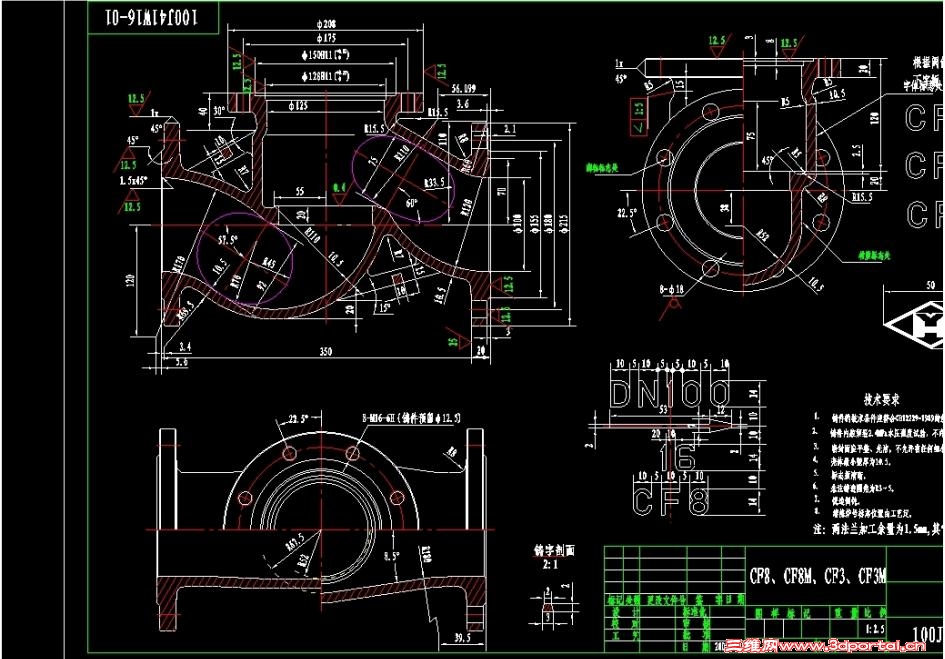
Task: Click the 8-φ18 hole callout
Action: [x=671, y=290]
